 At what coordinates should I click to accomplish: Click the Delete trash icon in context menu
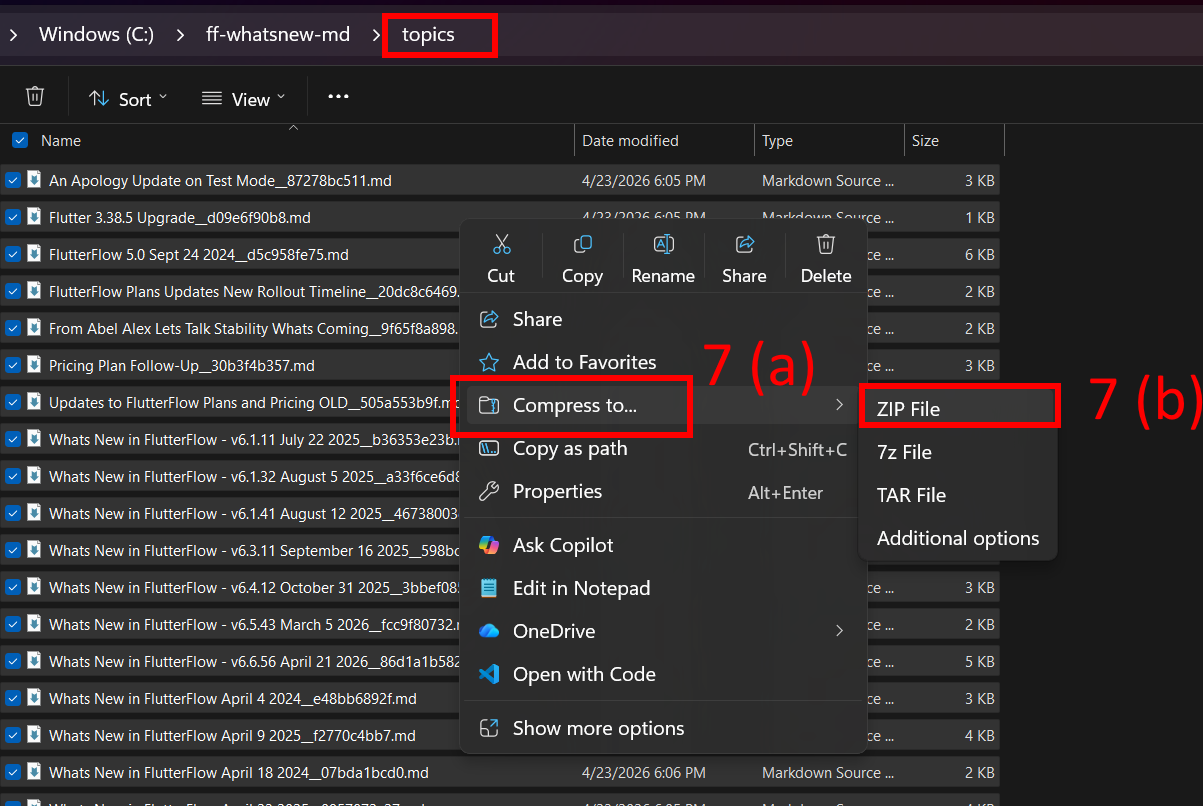[x=825, y=244]
